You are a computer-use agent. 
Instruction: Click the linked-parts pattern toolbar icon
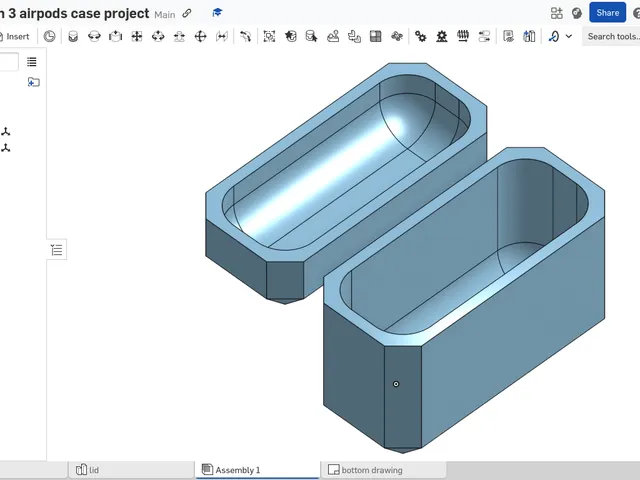[354, 36]
